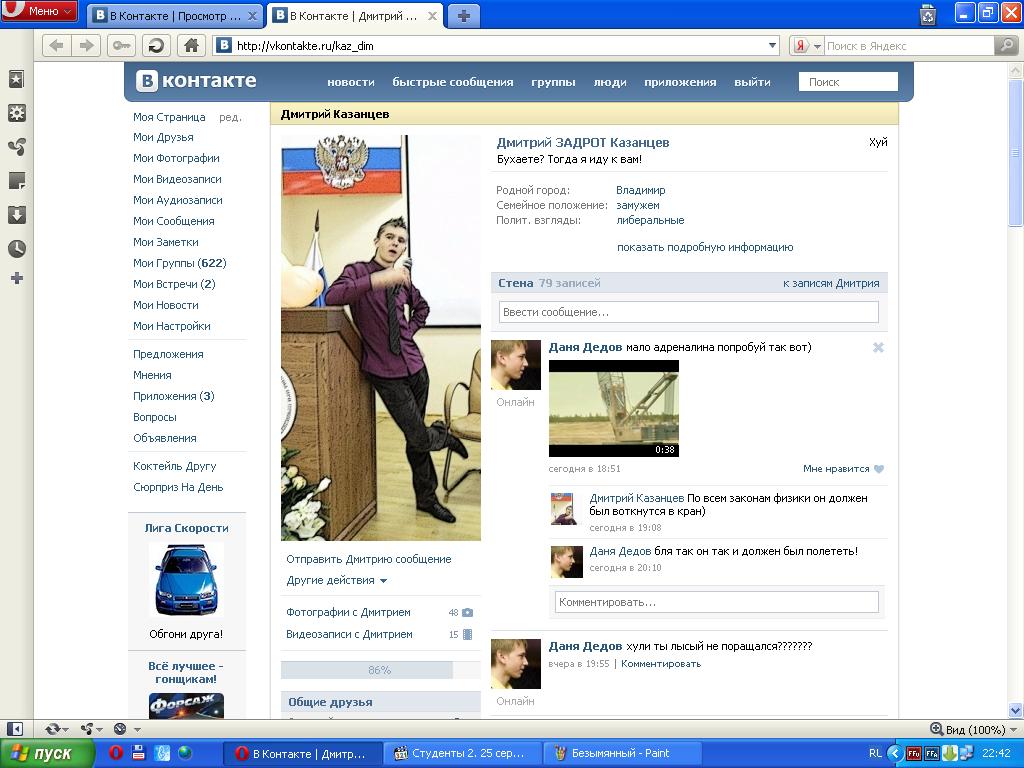1024x768 pixels.
Task: Expand the address bar dropdown arrow
Action: tap(773, 46)
